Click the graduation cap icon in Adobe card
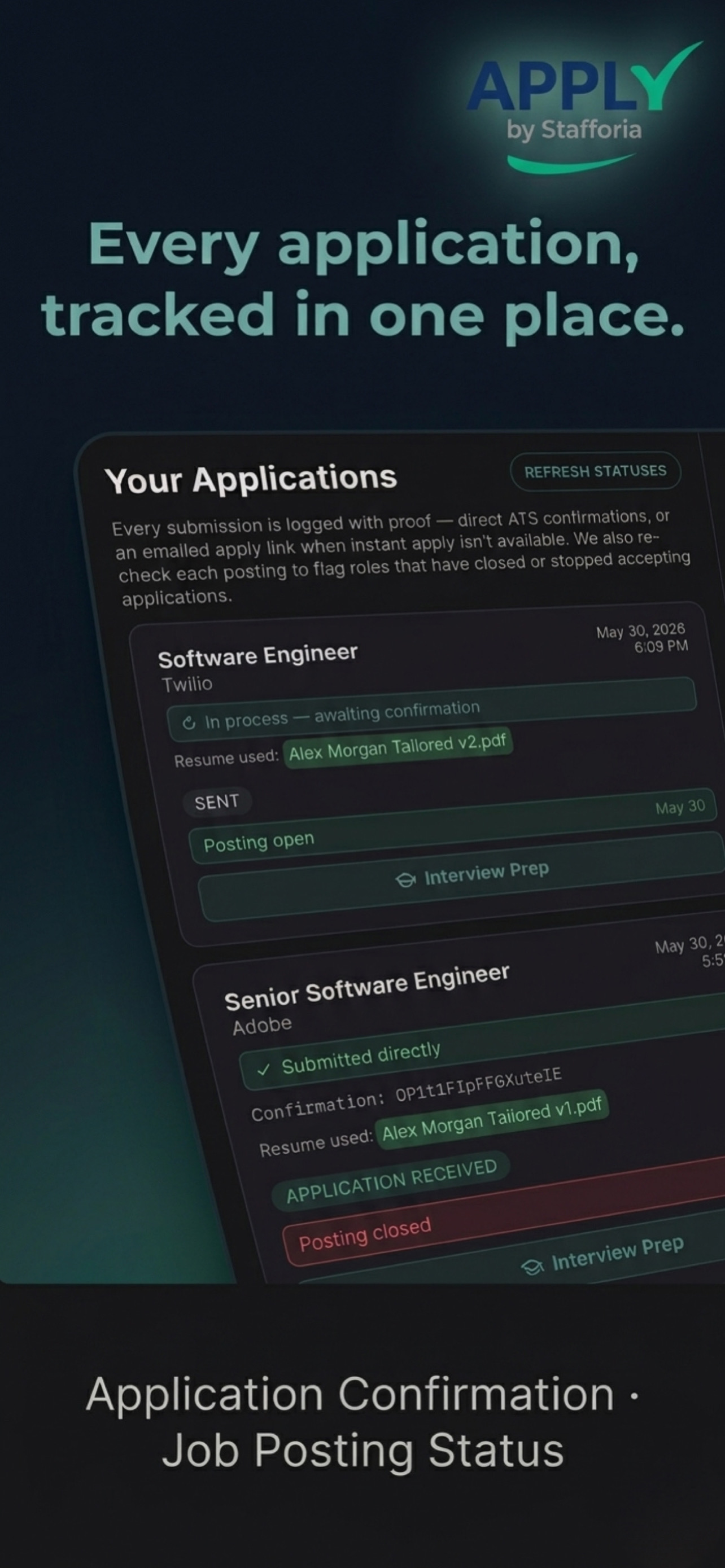 coord(532,1267)
